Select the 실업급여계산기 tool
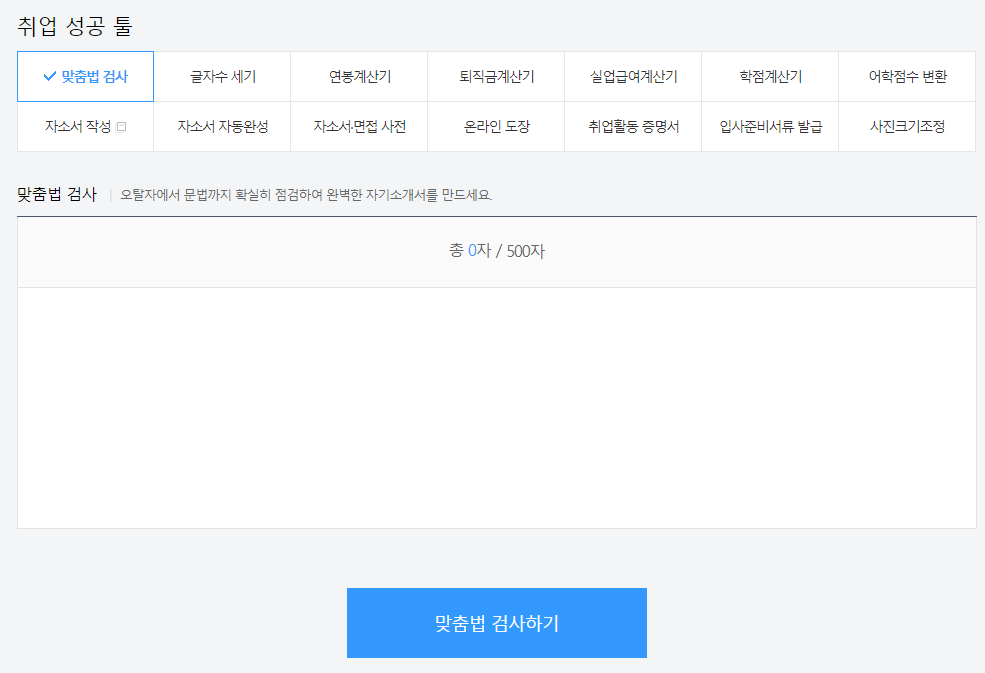Image resolution: width=985 pixels, height=673 pixels. (x=633, y=75)
